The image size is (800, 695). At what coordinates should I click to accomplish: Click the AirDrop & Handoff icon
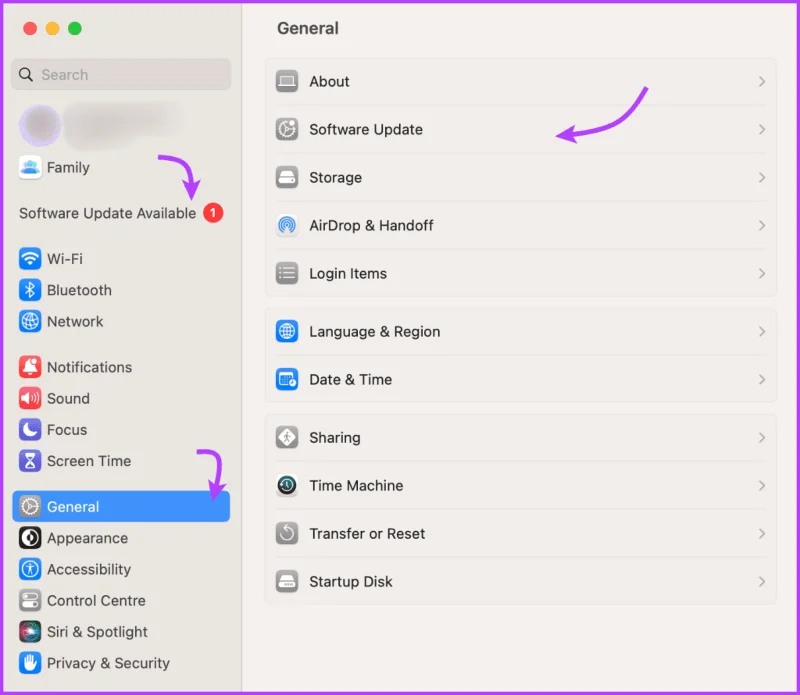pos(287,225)
